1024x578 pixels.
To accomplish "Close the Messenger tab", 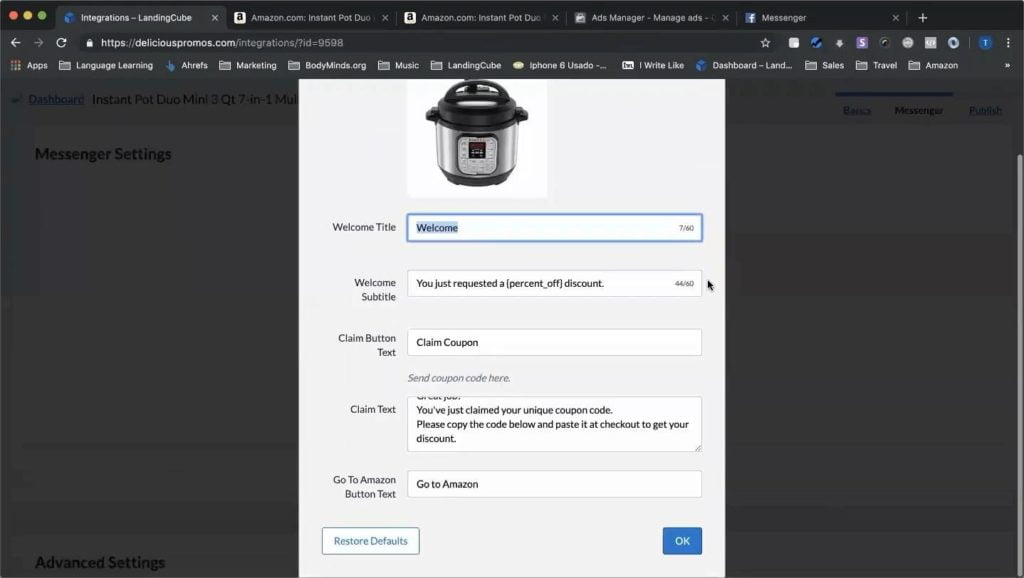I will pyautogui.click(x=896, y=18).
